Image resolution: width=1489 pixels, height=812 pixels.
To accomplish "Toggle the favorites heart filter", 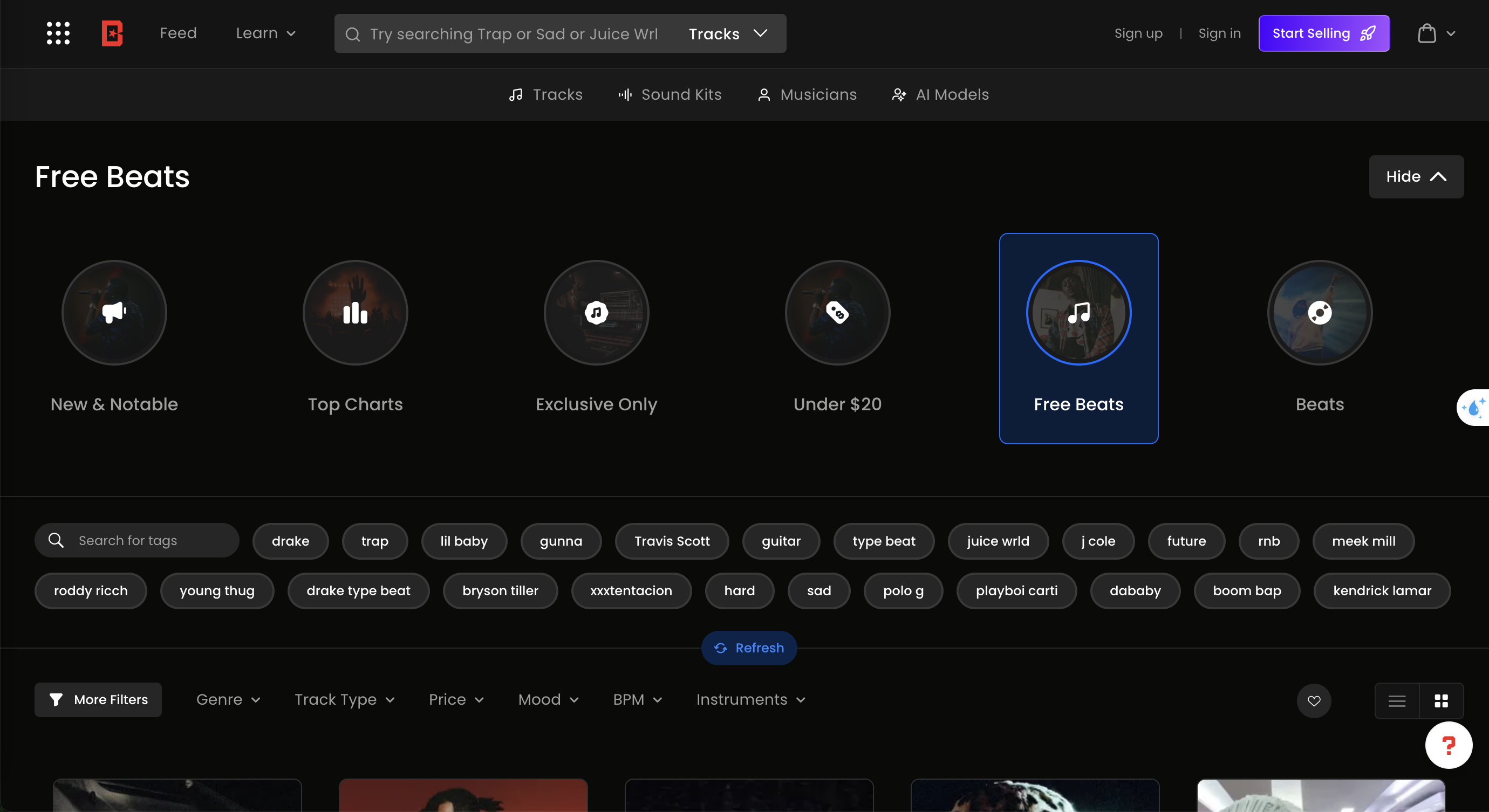I will coord(1314,700).
